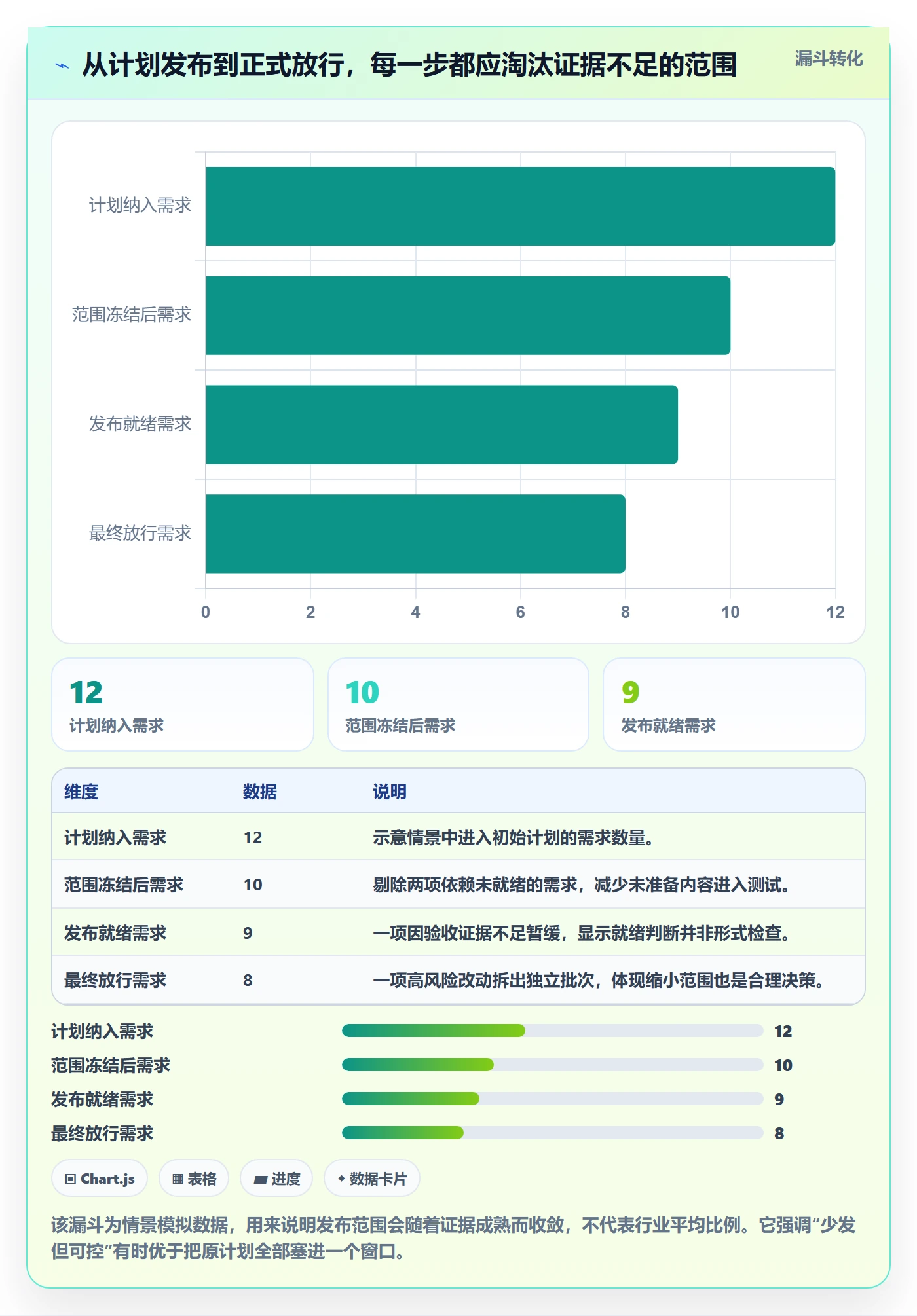
Task: Click the description starting with 一项高风险改动
Action: (x=599, y=980)
